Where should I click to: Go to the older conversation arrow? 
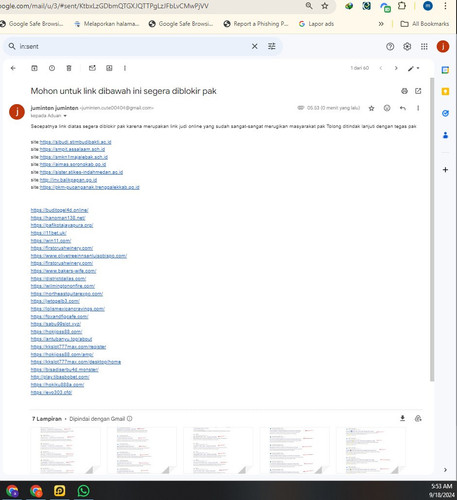pyautogui.click(x=396, y=68)
